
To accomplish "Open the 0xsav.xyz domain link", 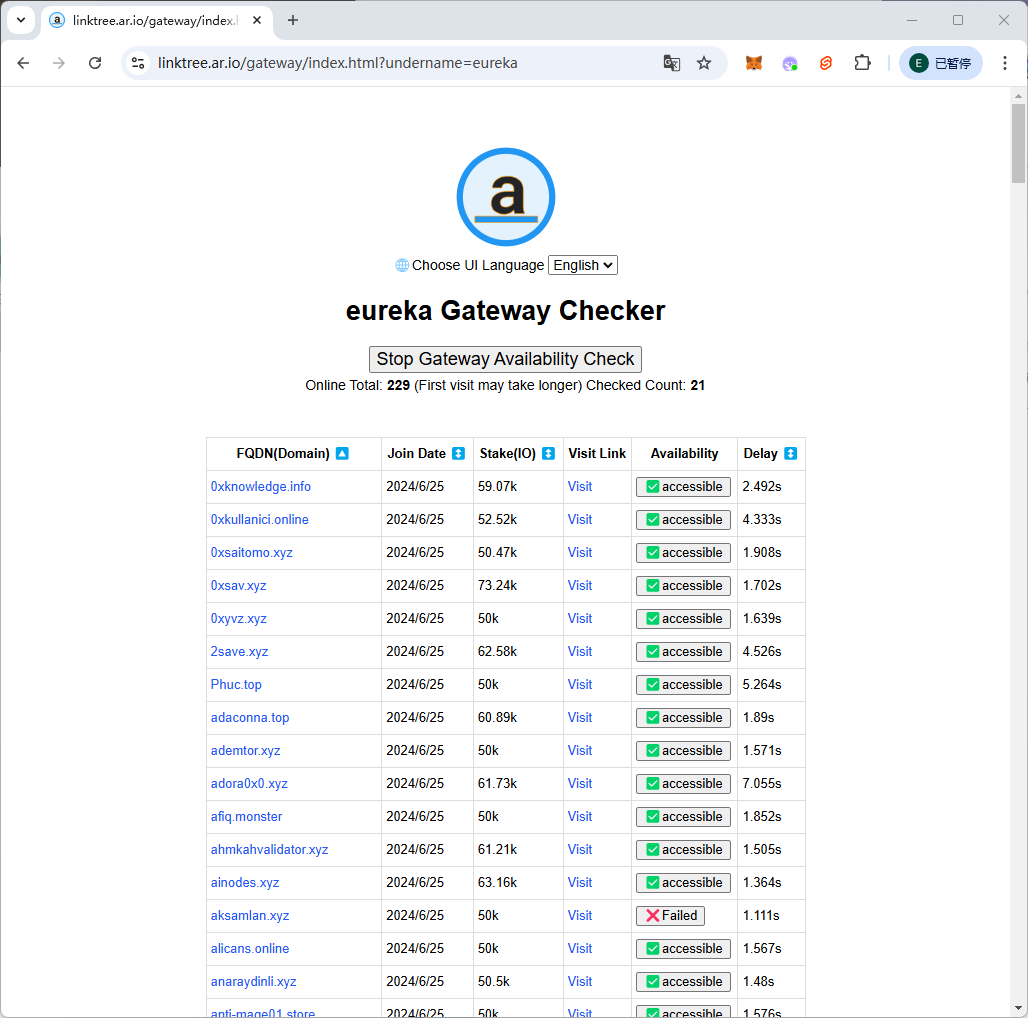I will coord(238,585).
